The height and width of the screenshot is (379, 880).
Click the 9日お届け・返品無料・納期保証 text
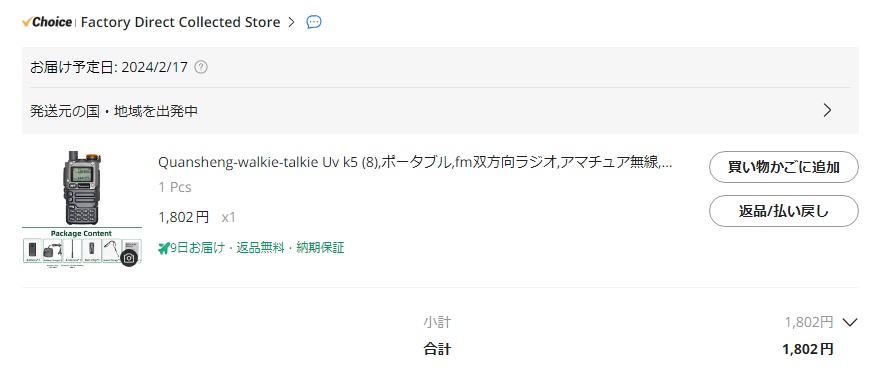pos(257,248)
